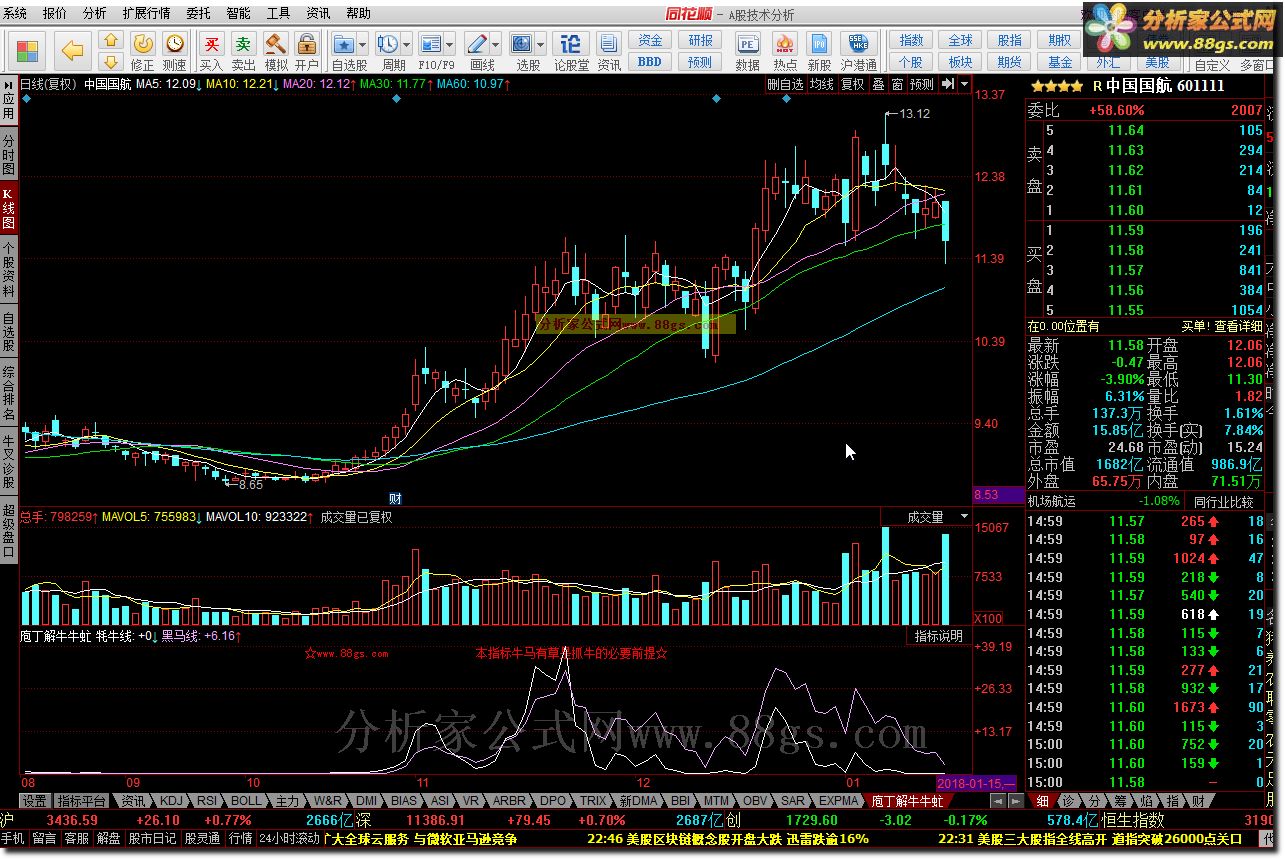Click the 数据 PE data icon
Screen dimensions: 1285x859
click(747, 43)
